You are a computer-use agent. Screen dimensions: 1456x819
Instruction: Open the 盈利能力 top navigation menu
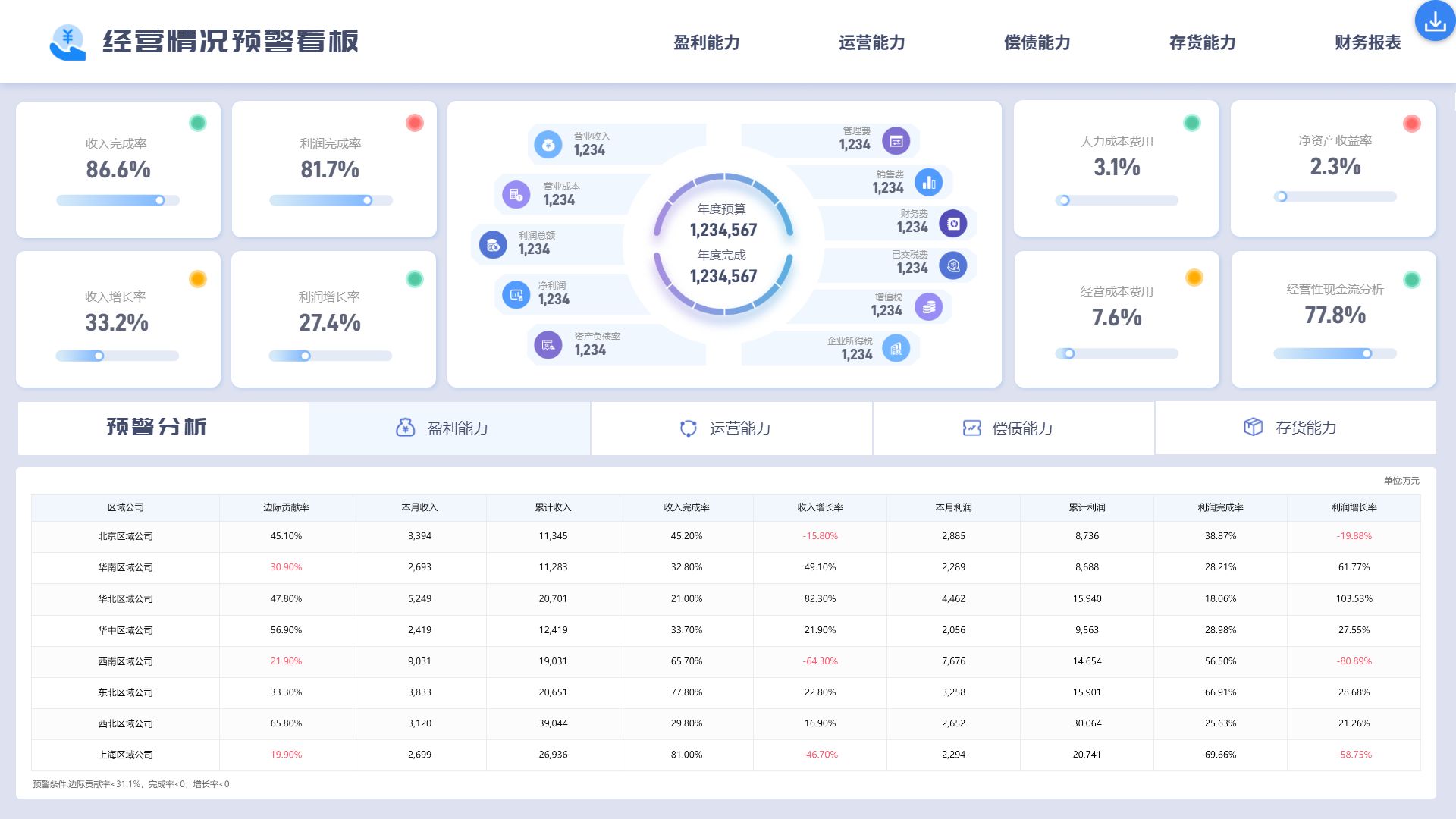click(x=706, y=42)
